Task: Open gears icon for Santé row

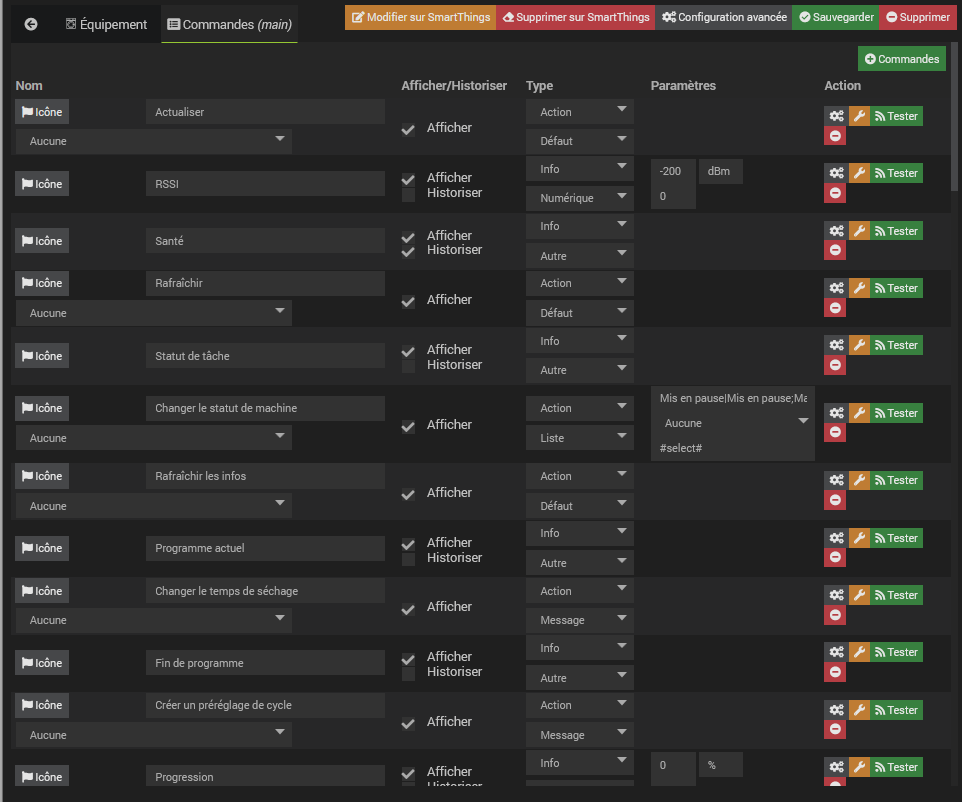Action: (x=836, y=231)
